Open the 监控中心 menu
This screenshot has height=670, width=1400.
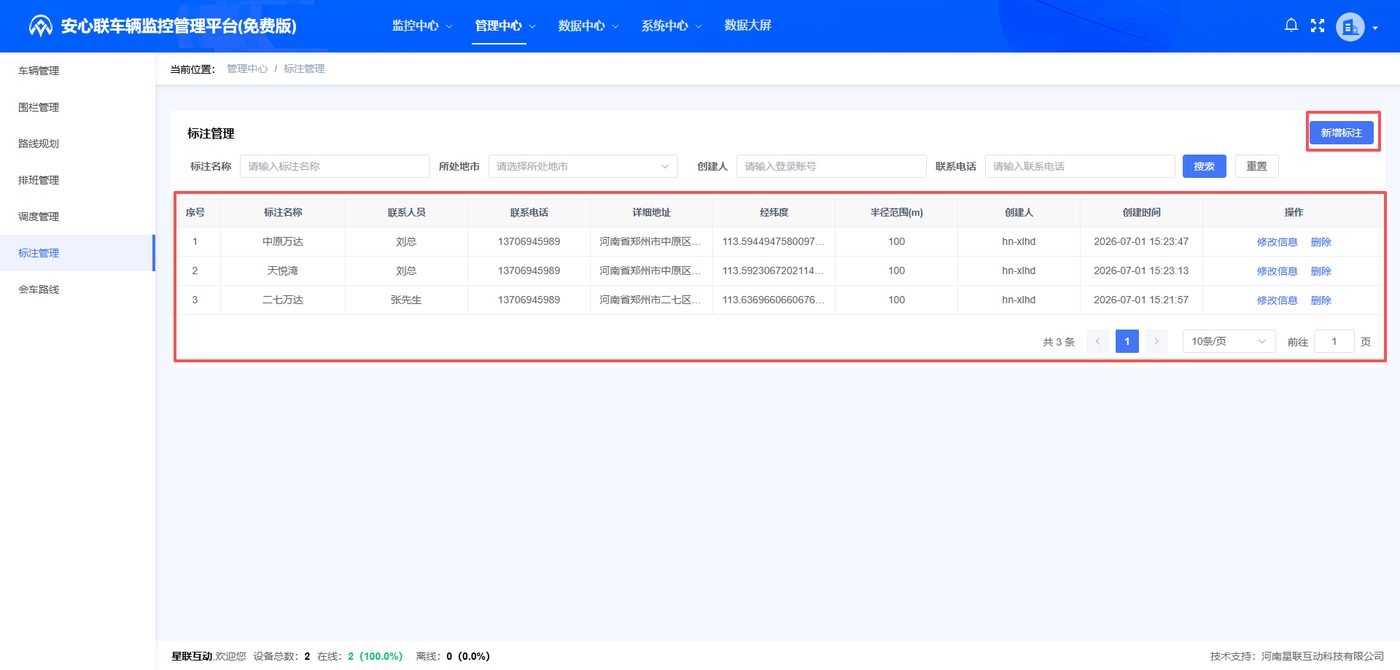pyautogui.click(x=422, y=26)
